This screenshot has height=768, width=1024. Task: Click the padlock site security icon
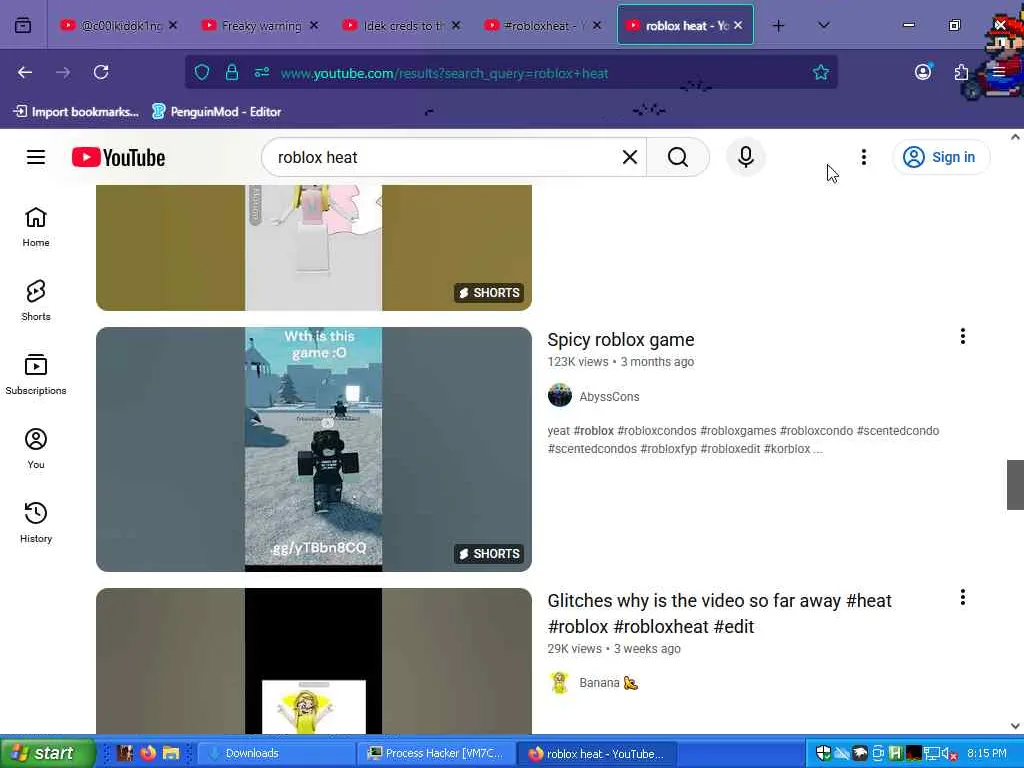(232, 72)
